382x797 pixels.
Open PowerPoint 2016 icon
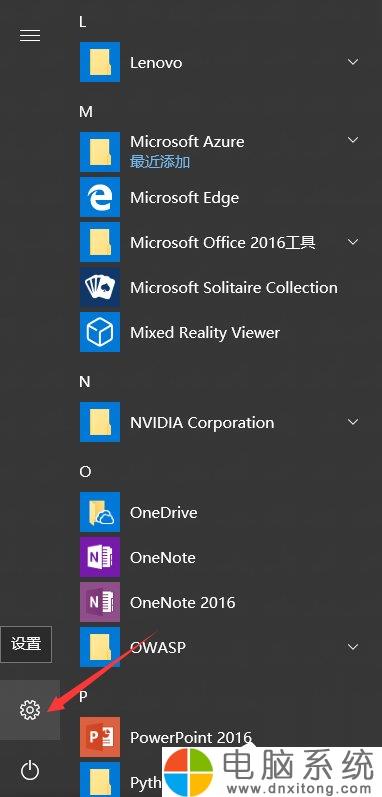pos(100,737)
